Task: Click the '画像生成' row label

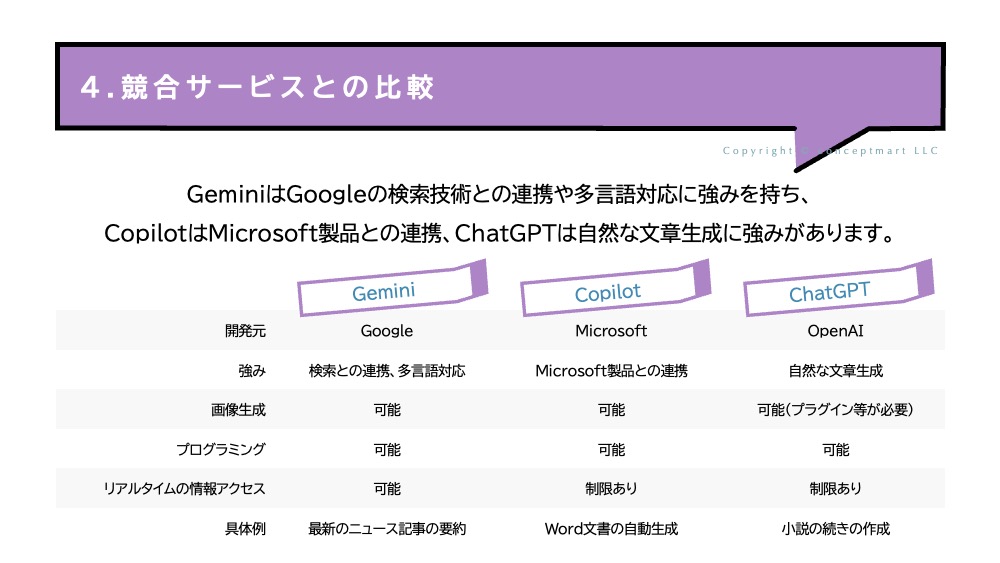Action: (x=239, y=410)
